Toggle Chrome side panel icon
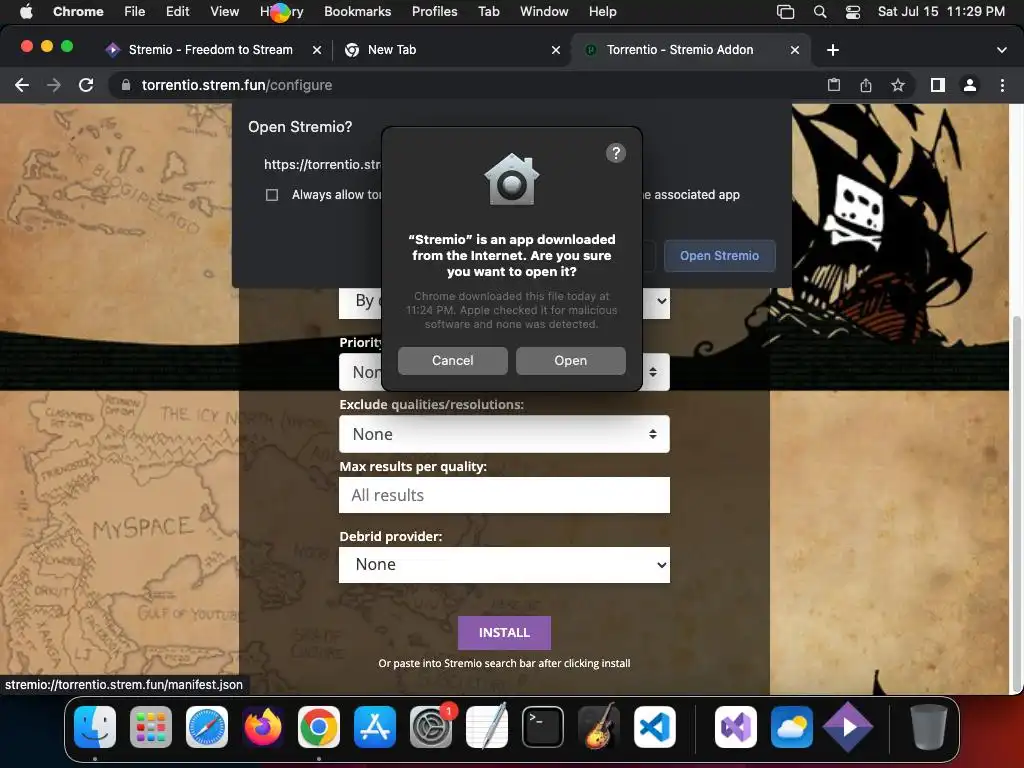The height and width of the screenshot is (768, 1024). [x=938, y=85]
